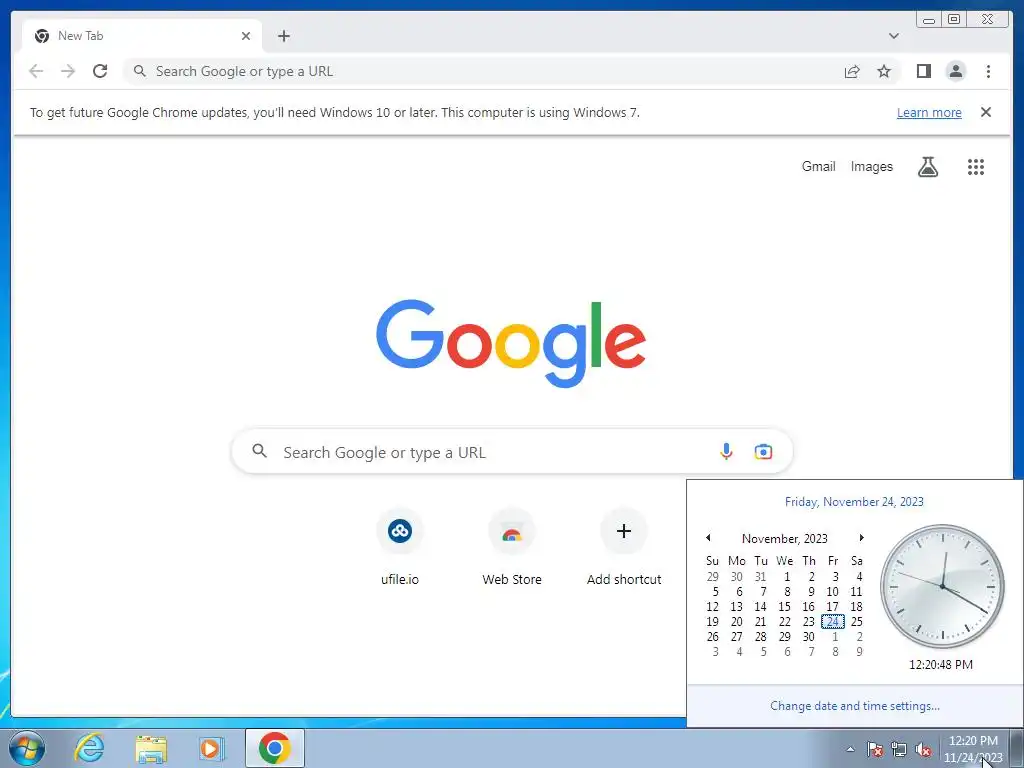
Task: Click Change date and time settings
Action: (x=854, y=705)
